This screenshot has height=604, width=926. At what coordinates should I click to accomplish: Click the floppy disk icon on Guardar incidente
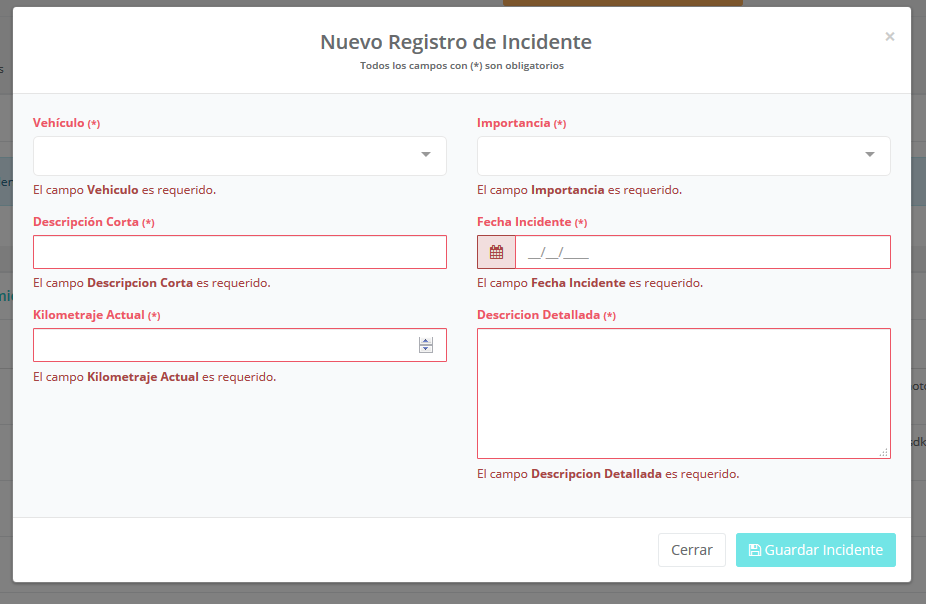coord(755,550)
